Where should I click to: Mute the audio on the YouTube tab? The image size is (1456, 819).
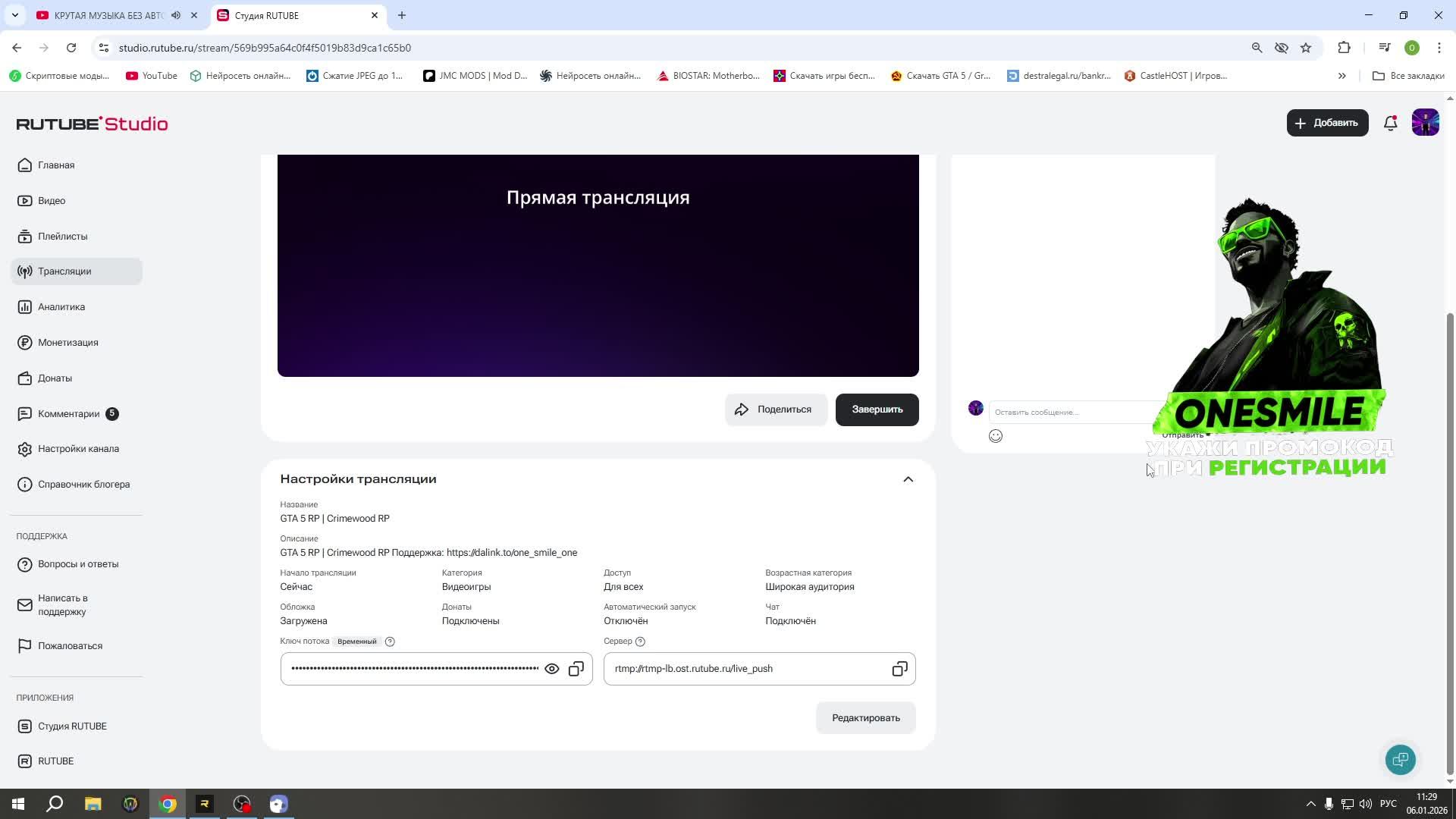coord(176,15)
